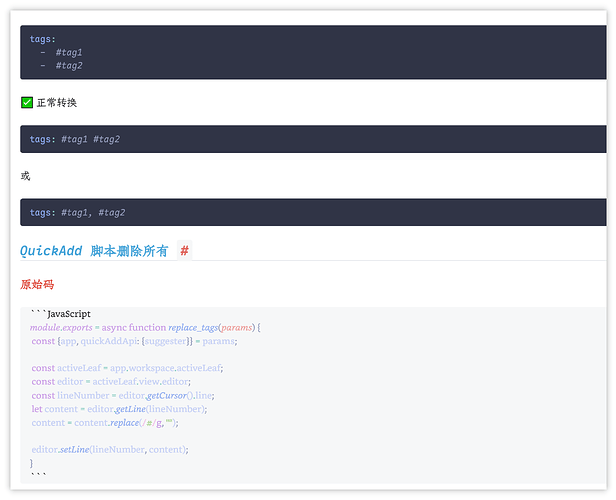
Task: Click the 'editor.setLine(lineNumber, content)' line
Action: [110, 449]
